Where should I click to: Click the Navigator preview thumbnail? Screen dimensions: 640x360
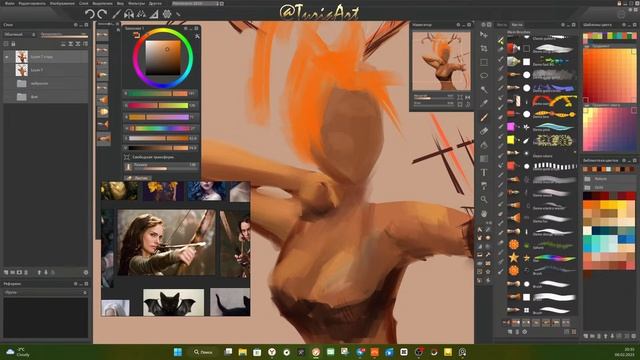pos(441,61)
